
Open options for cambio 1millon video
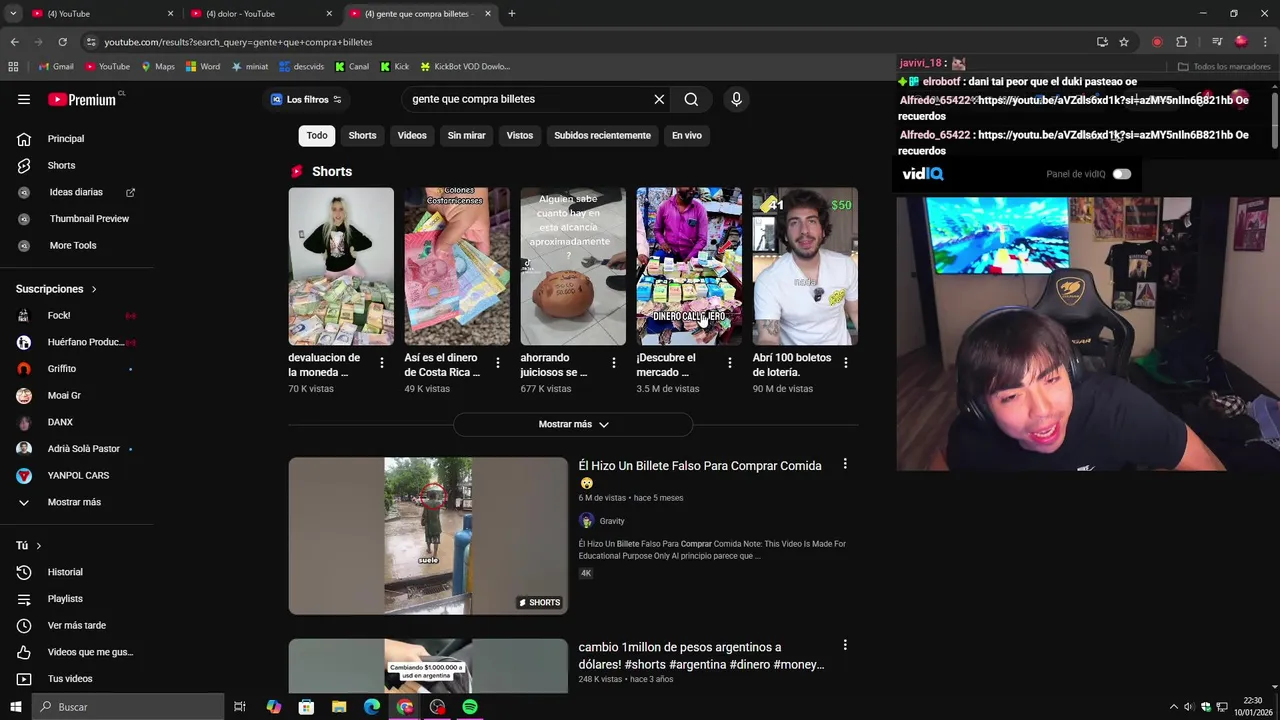point(845,645)
